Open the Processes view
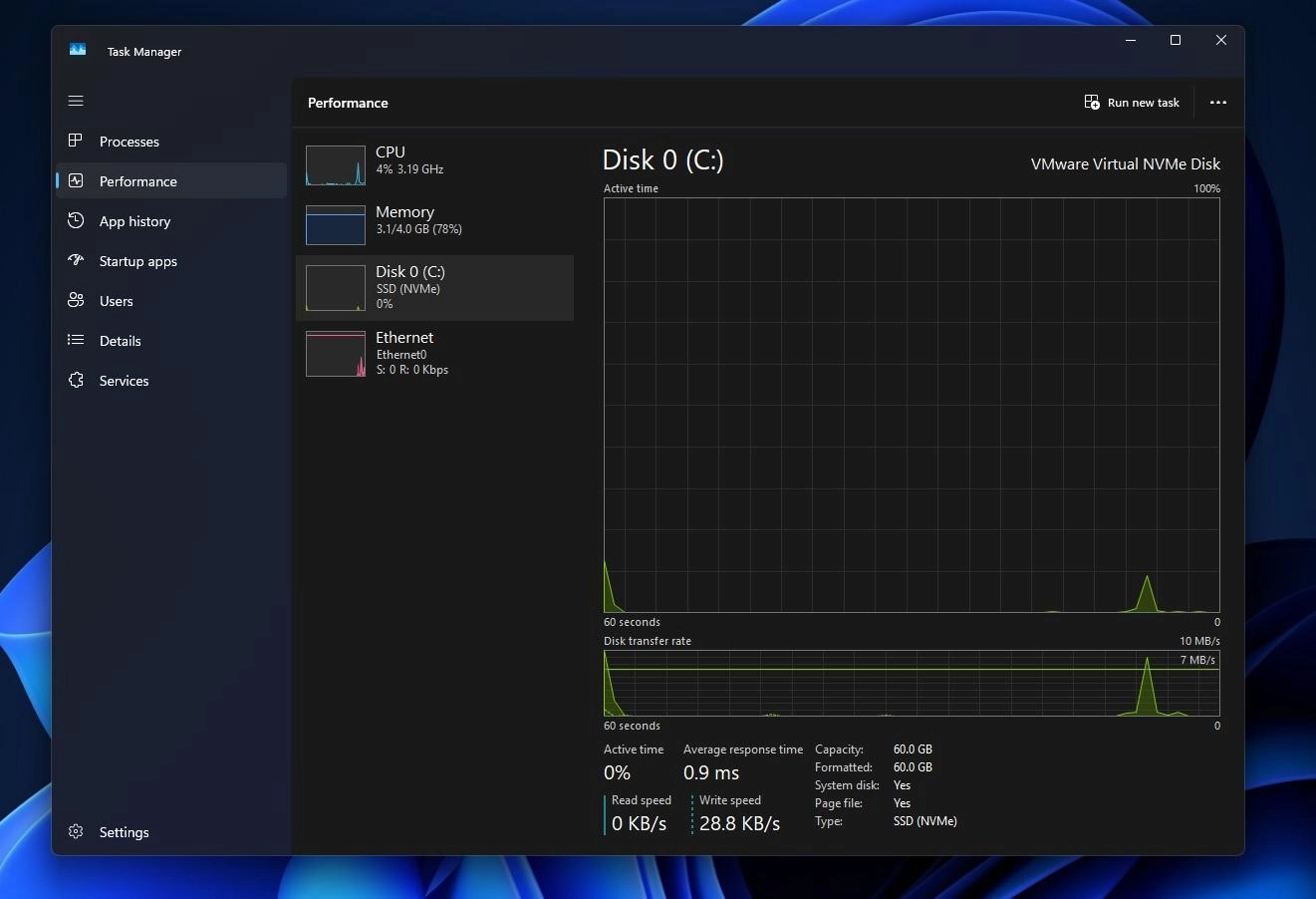Image resolution: width=1316 pixels, height=899 pixels. click(128, 141)
